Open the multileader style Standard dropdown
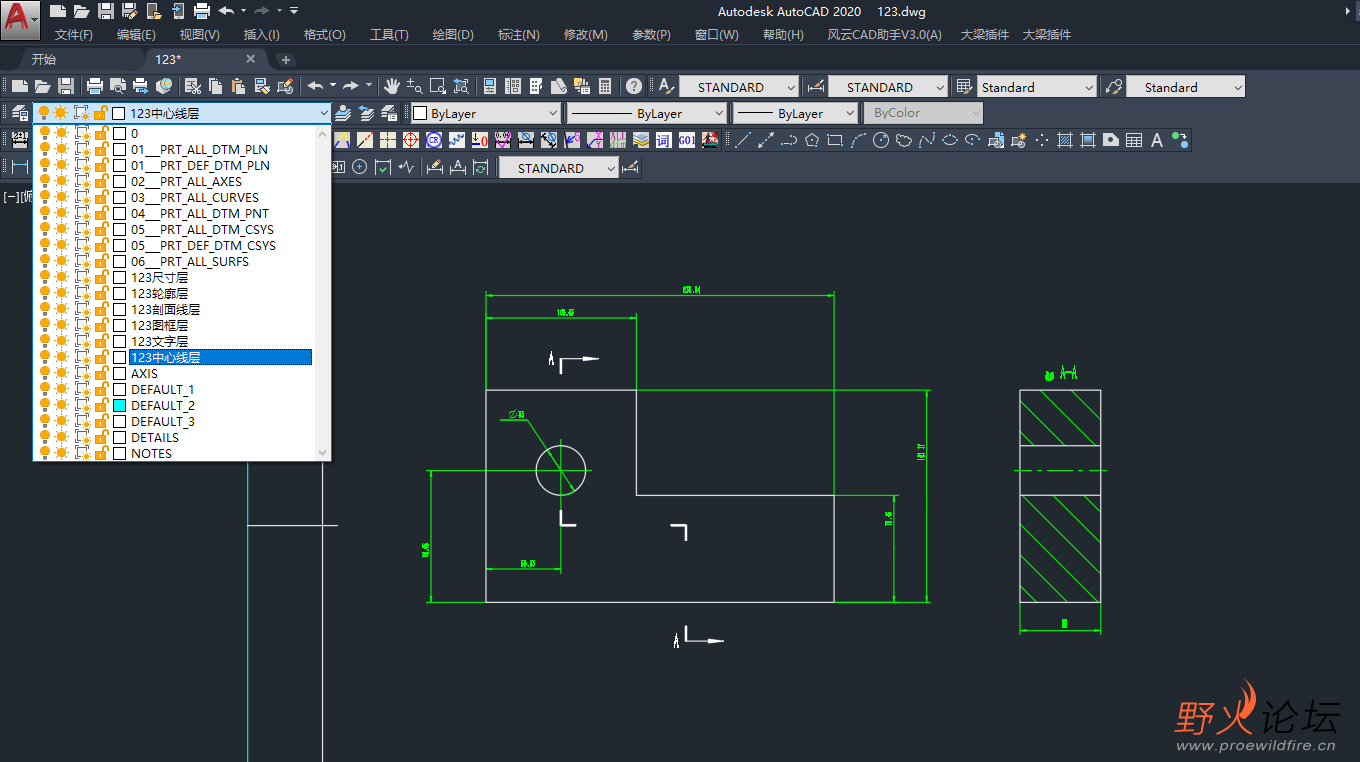The height and width of the screenshot is (762, 1360). tap(1186, 87)
